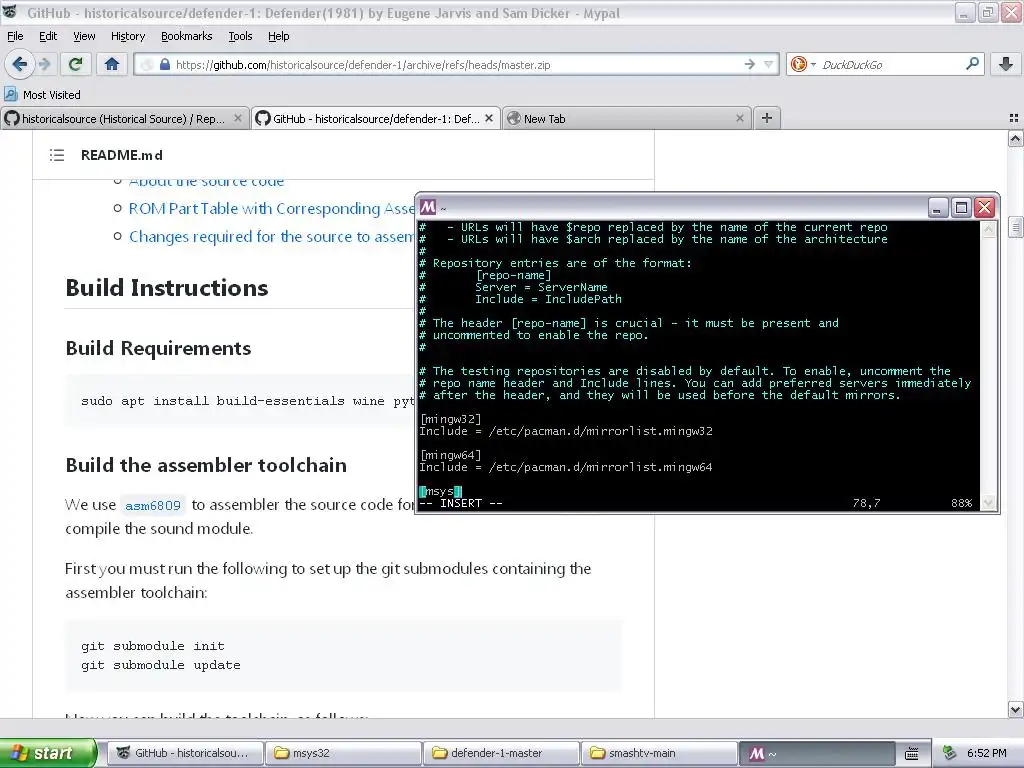
Task: Click the Most Visited bookmark icon
Action: click(x=10, y=95)
